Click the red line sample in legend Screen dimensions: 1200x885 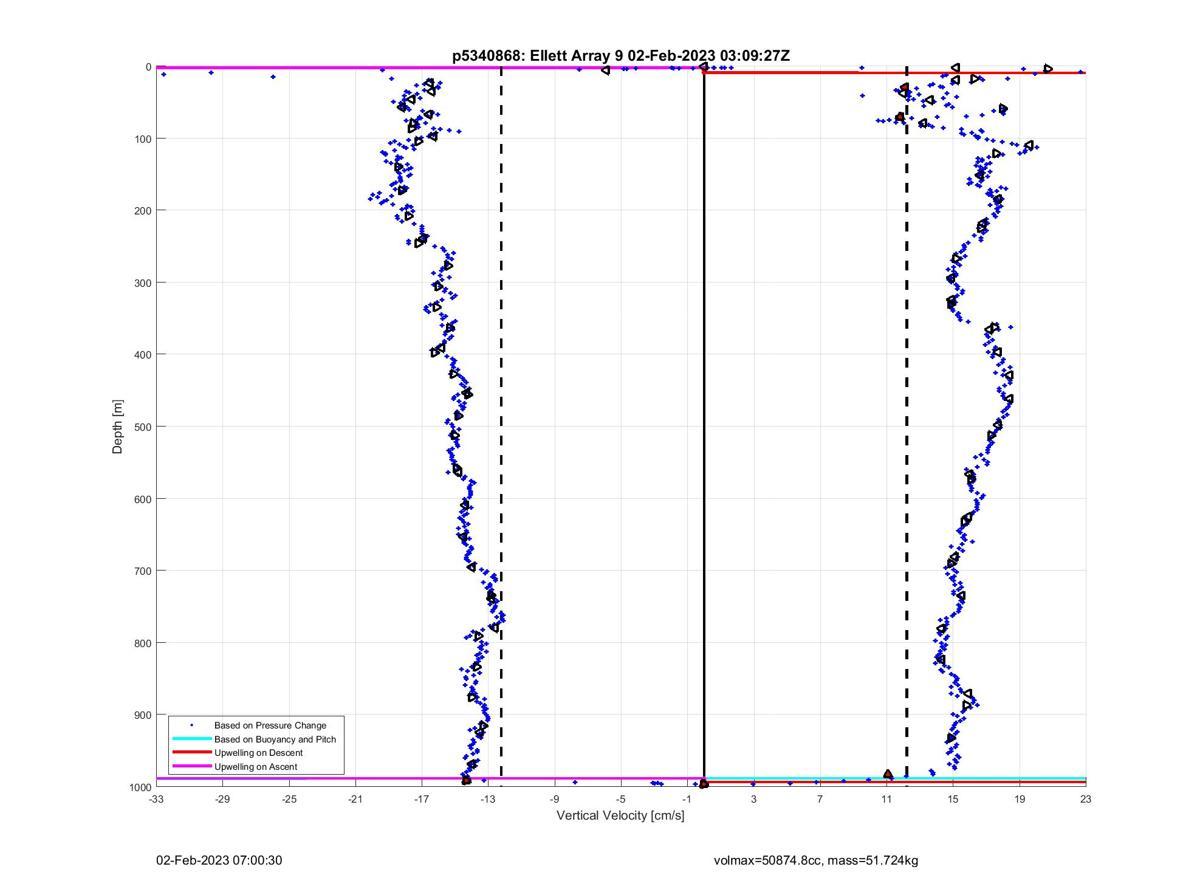(192, 752)
